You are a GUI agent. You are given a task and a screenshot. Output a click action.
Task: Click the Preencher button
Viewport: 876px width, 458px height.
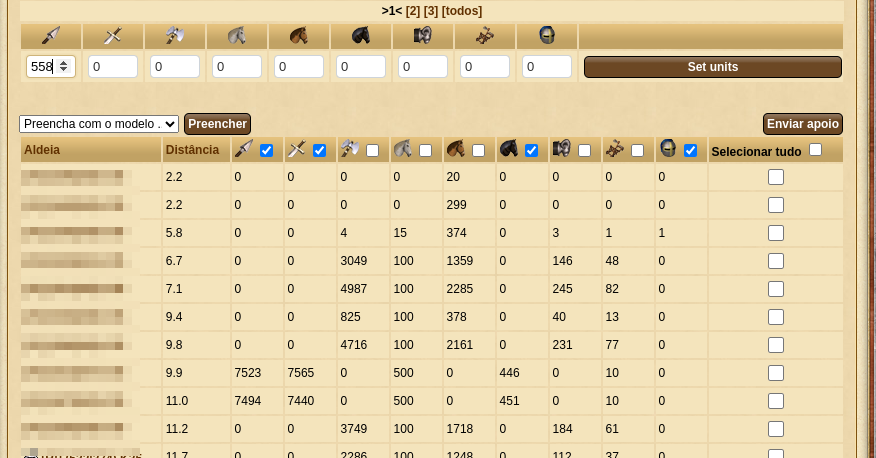217,124
